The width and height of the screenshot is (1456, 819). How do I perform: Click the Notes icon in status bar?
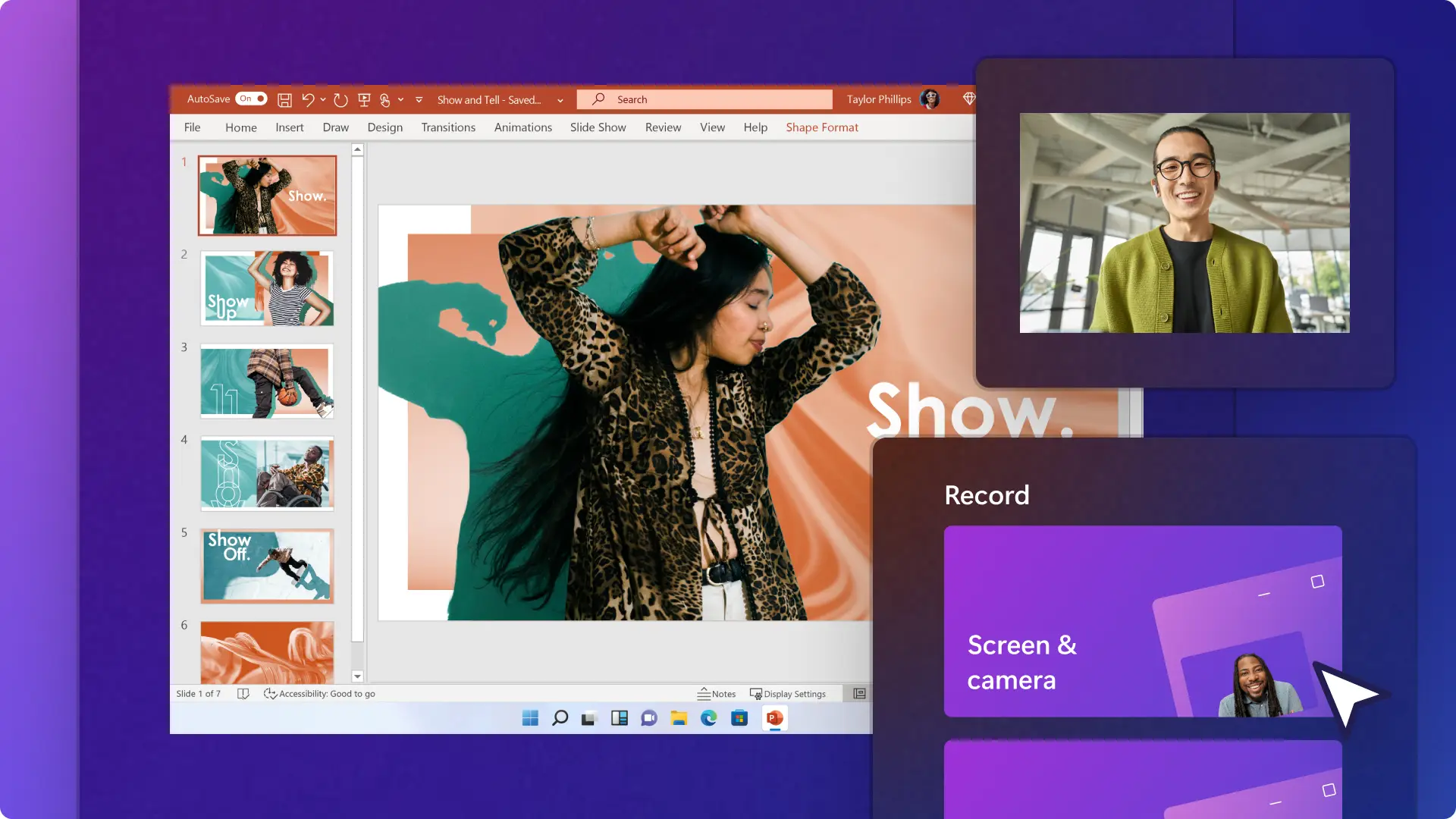714,693
